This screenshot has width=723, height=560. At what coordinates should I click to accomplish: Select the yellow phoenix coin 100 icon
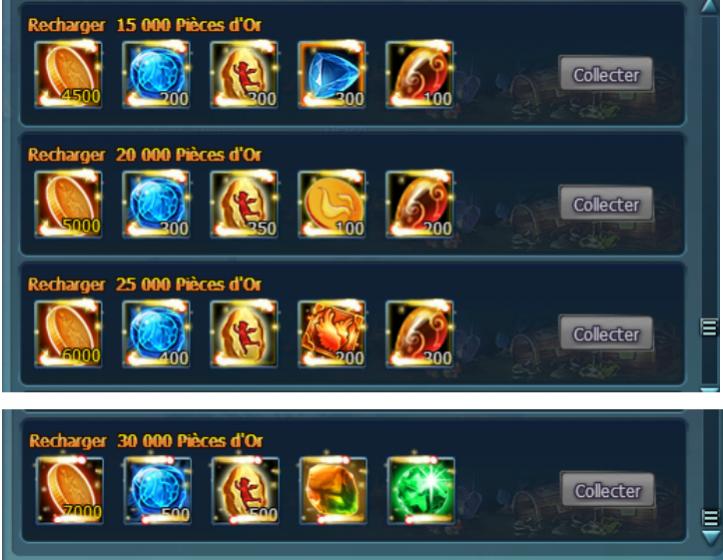pyautogui.click(x=332, y=204)
